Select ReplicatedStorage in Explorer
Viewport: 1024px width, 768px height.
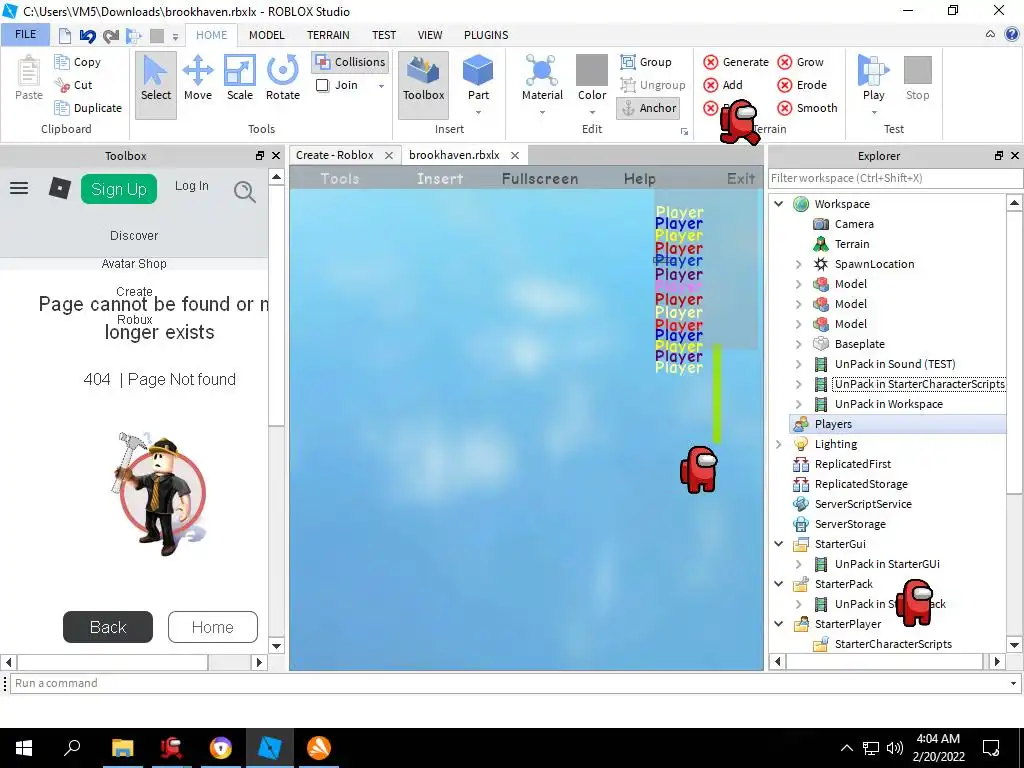(x=861, y=484)
